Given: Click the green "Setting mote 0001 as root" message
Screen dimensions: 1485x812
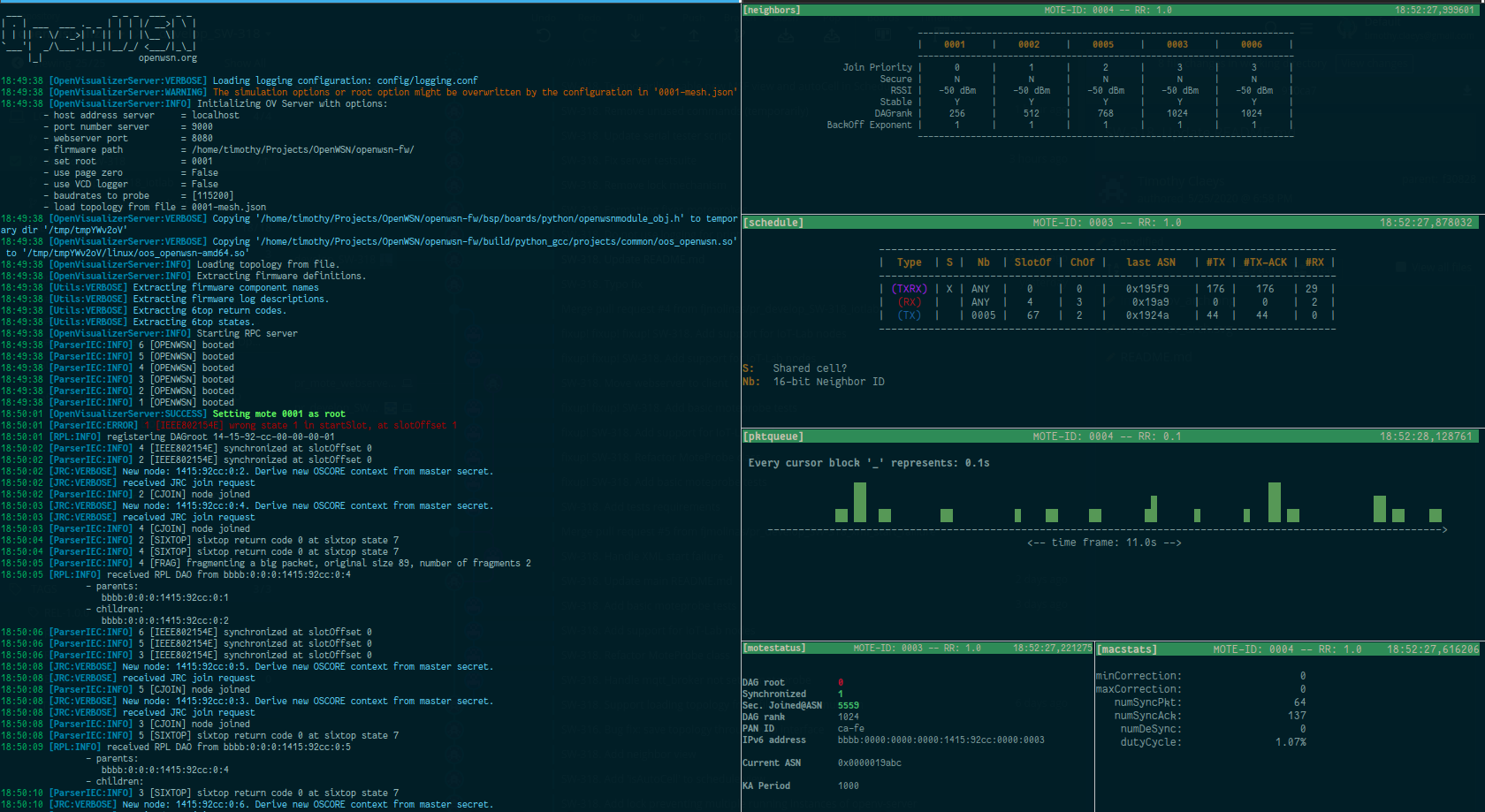Looking at the screenshot, I should 278,414.
